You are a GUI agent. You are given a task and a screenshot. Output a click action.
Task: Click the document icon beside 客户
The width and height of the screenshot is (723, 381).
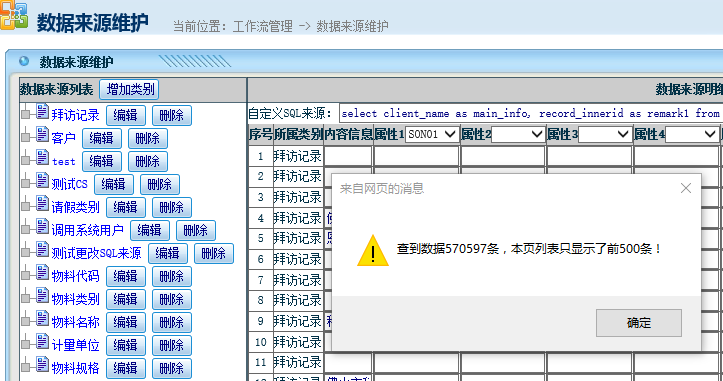(42, 135)
